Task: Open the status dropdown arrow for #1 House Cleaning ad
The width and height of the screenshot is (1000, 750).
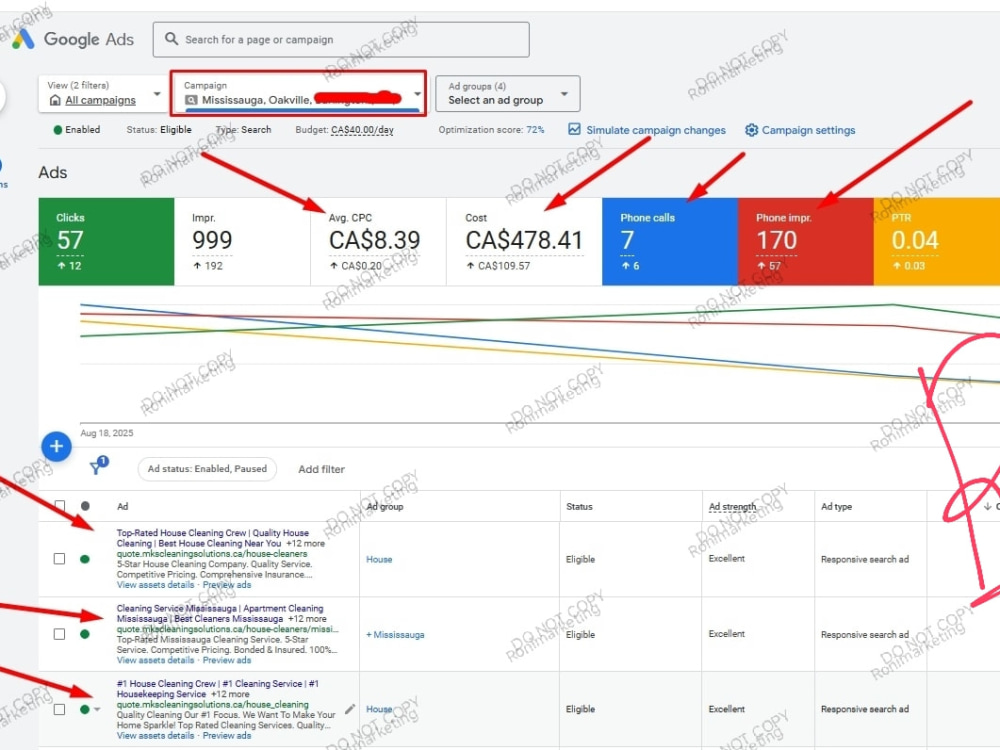Action: [97, 709]
